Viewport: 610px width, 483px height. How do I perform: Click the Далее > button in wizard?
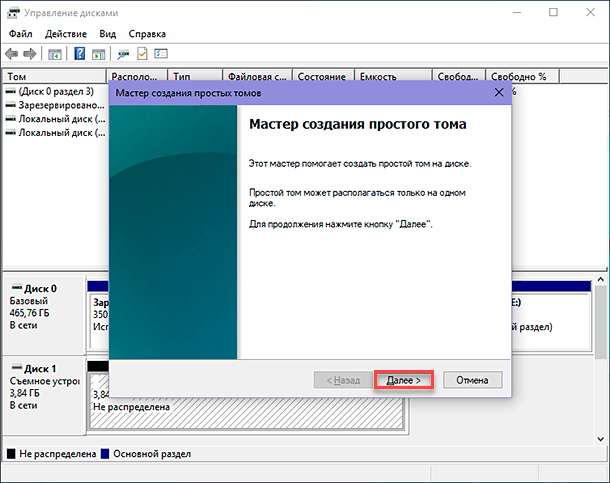coord(404,380)
